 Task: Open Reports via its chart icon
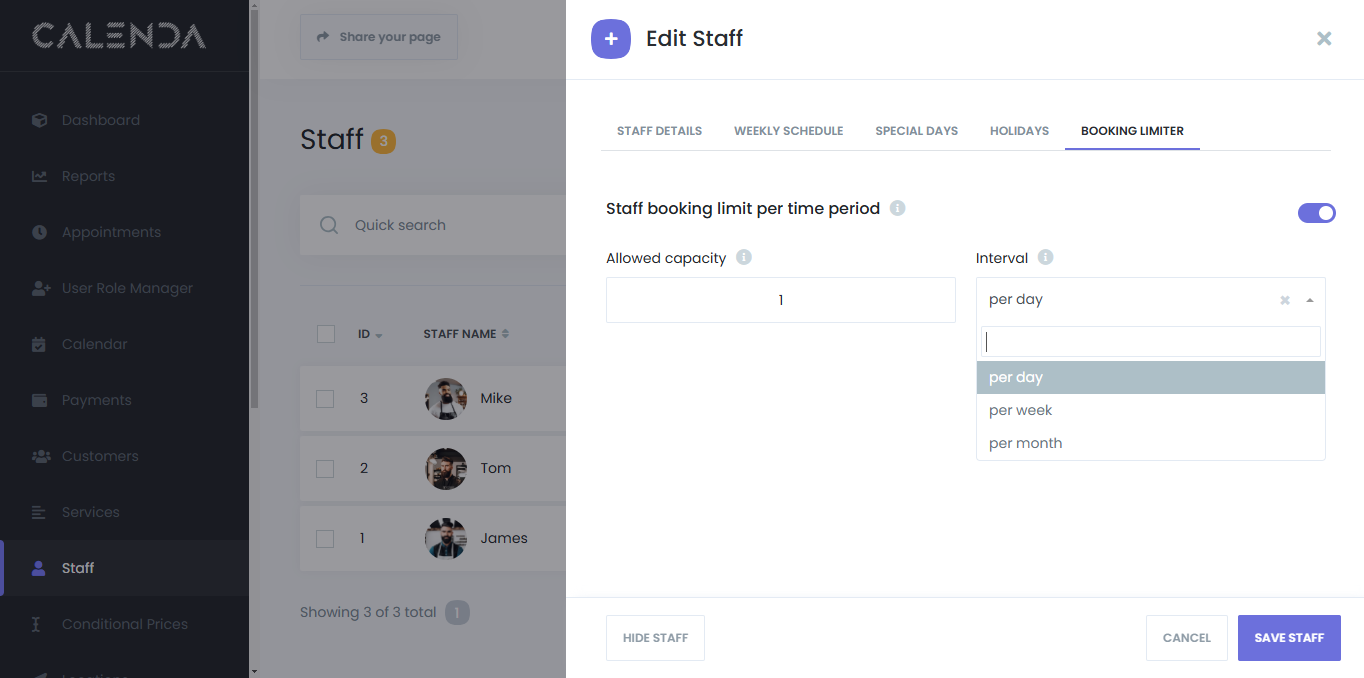tap(39, 176)
